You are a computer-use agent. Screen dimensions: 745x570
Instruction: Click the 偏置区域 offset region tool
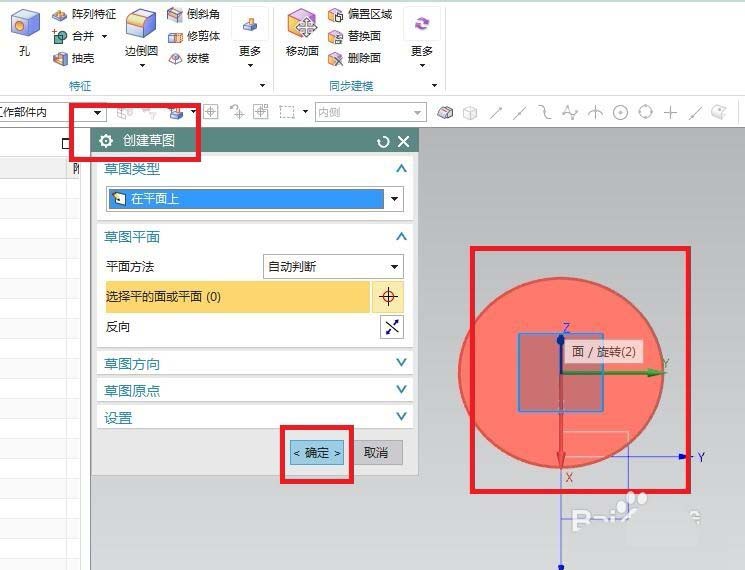pos(360,14)
